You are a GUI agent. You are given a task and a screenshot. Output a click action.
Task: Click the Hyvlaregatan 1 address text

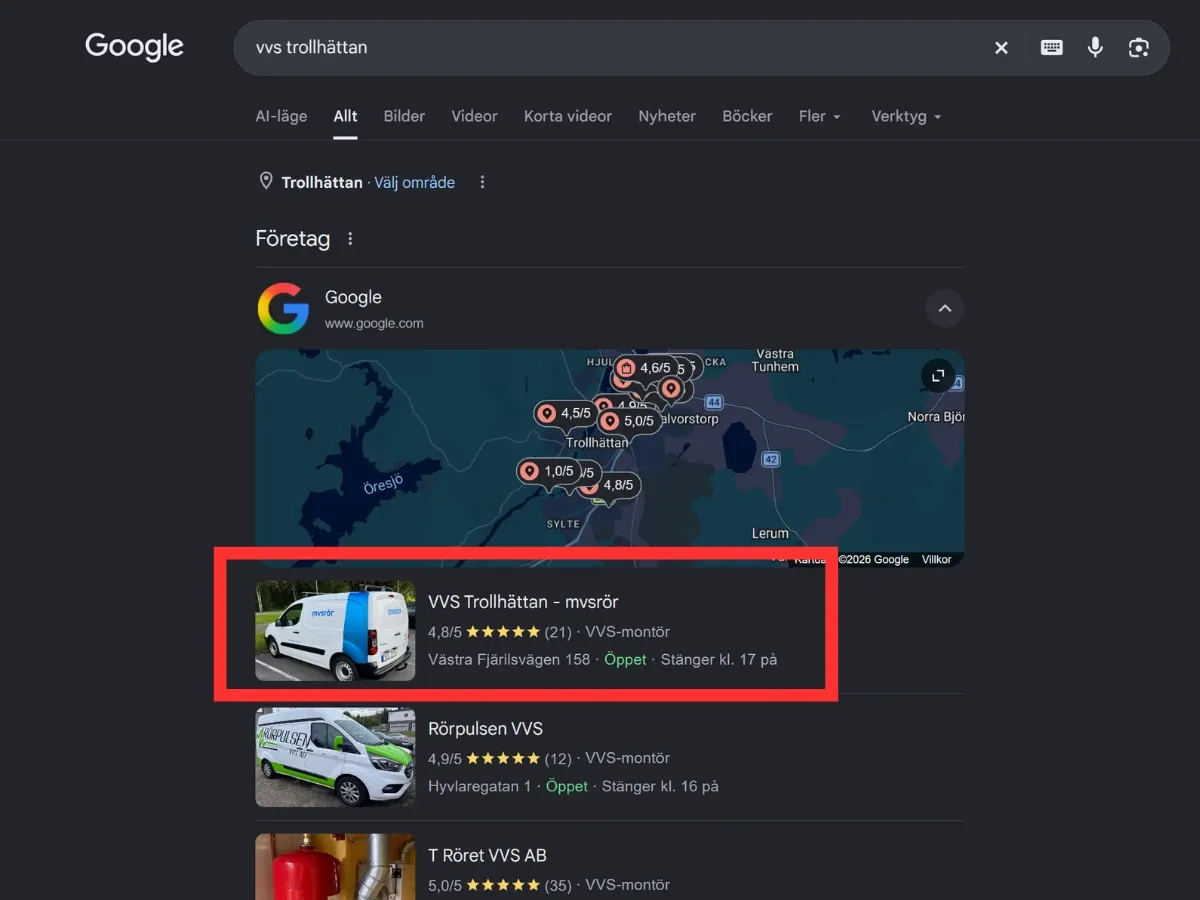(x=480, y=786)
